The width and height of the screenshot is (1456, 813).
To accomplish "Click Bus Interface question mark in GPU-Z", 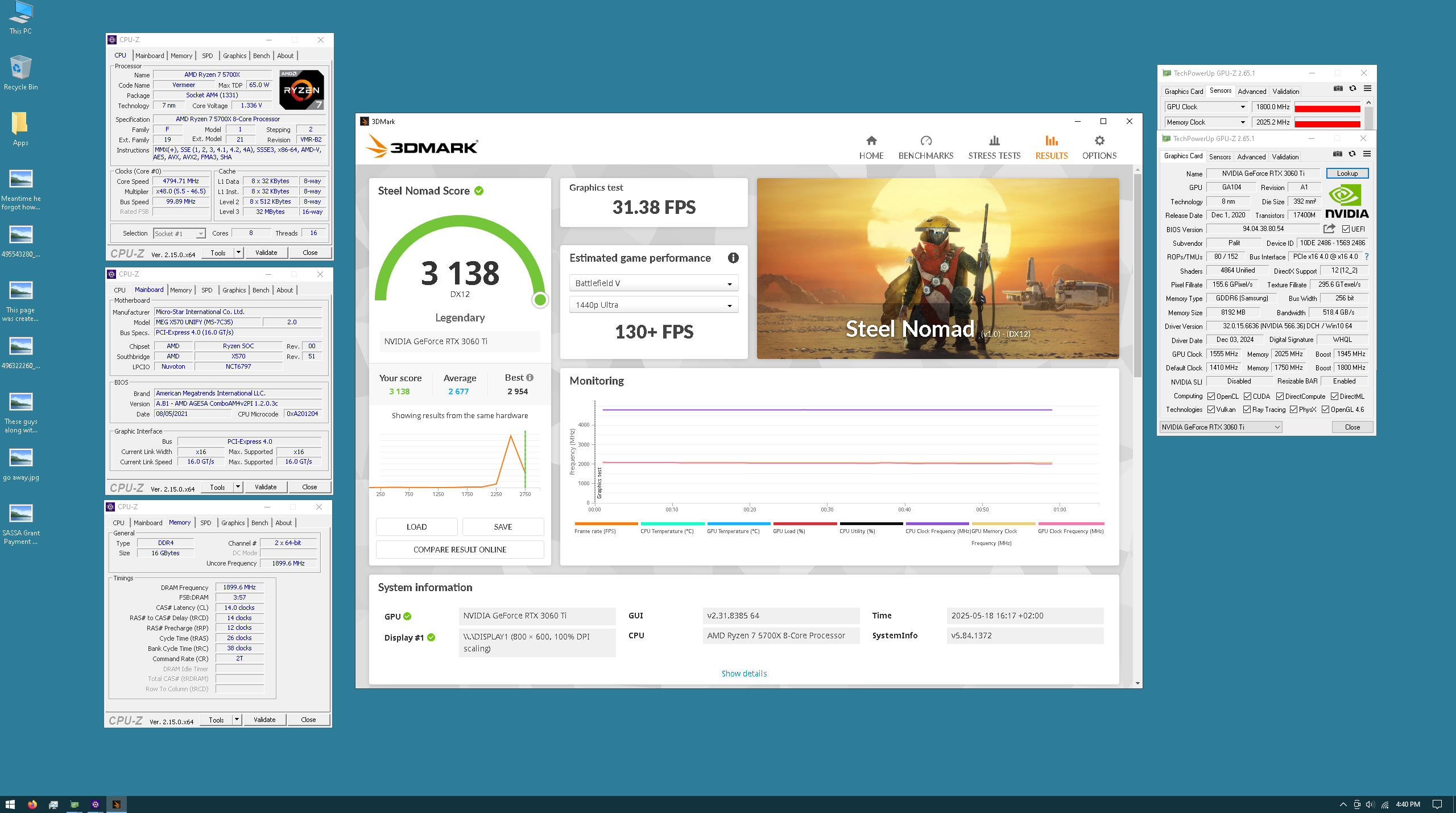I will coord(1366,257).
